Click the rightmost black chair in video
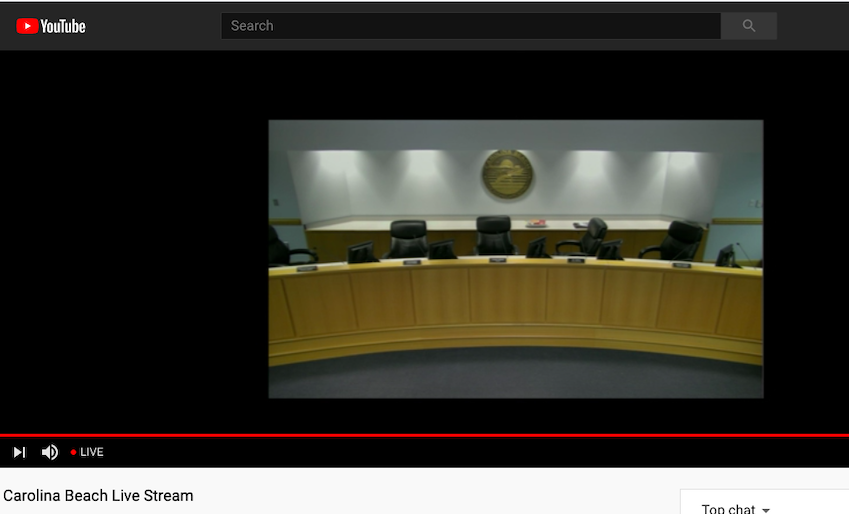 684,238
